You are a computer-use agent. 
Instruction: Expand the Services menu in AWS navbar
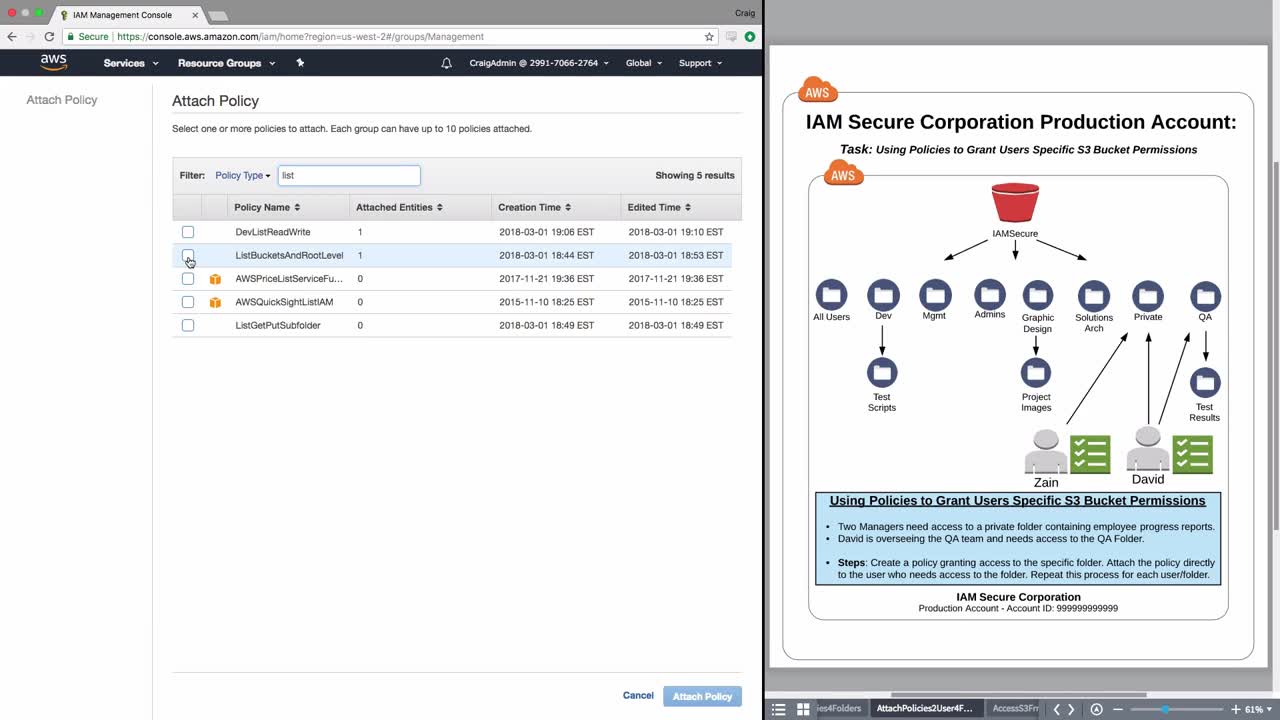click(131, 63)
